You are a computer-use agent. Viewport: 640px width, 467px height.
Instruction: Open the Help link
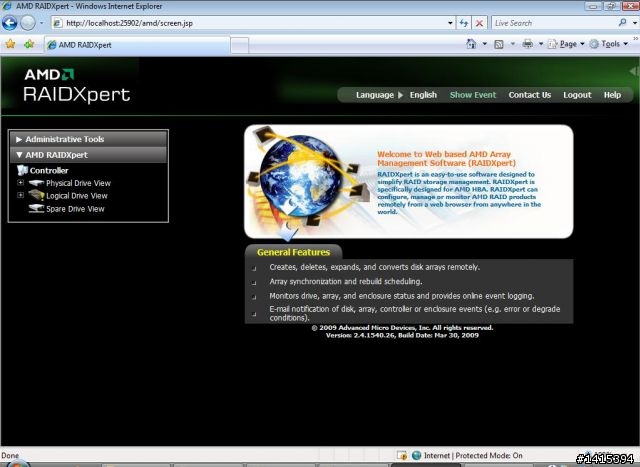coord(612,95)
